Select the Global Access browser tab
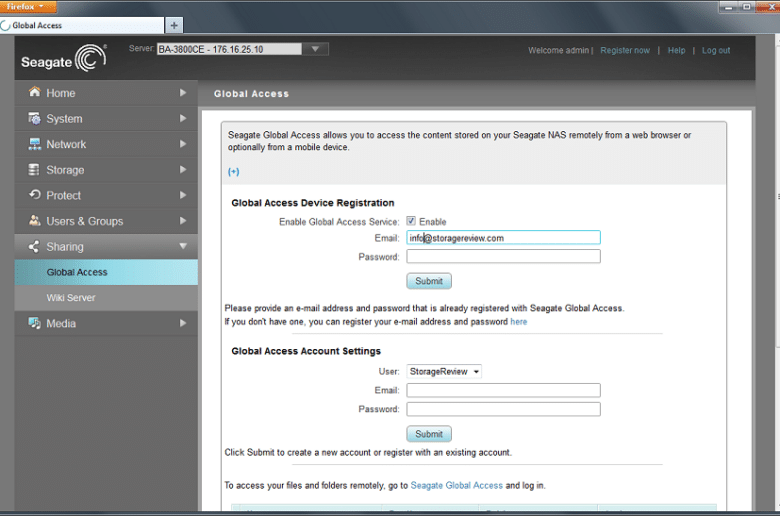The width and height of the screenshot is (780, 516). point(82,25)
